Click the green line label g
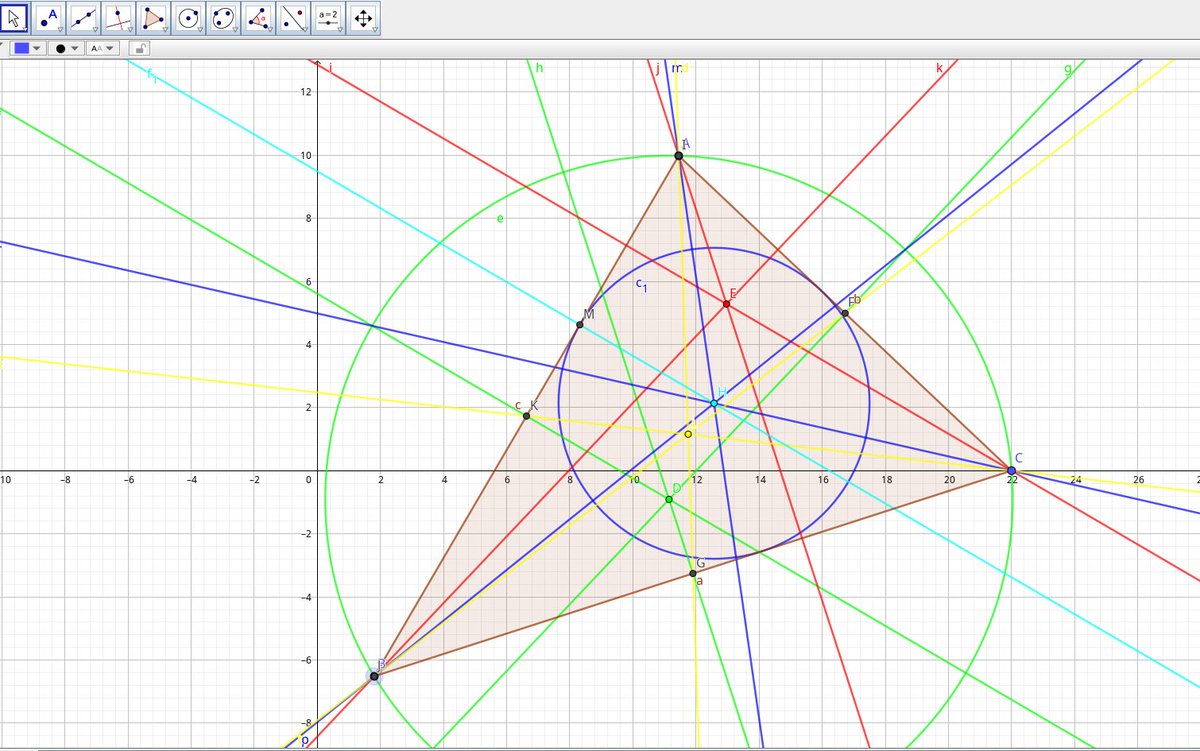 coord(1068,68)
